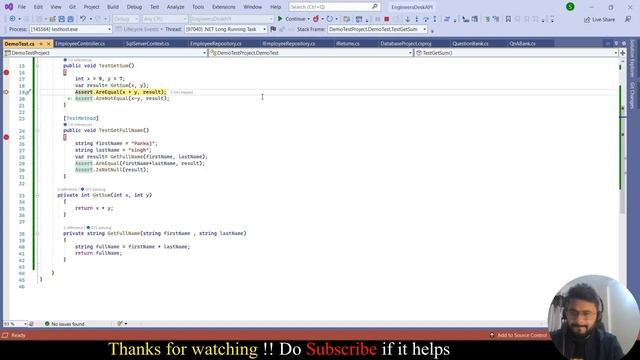Click the No issues found status indicator

point(64,324)
